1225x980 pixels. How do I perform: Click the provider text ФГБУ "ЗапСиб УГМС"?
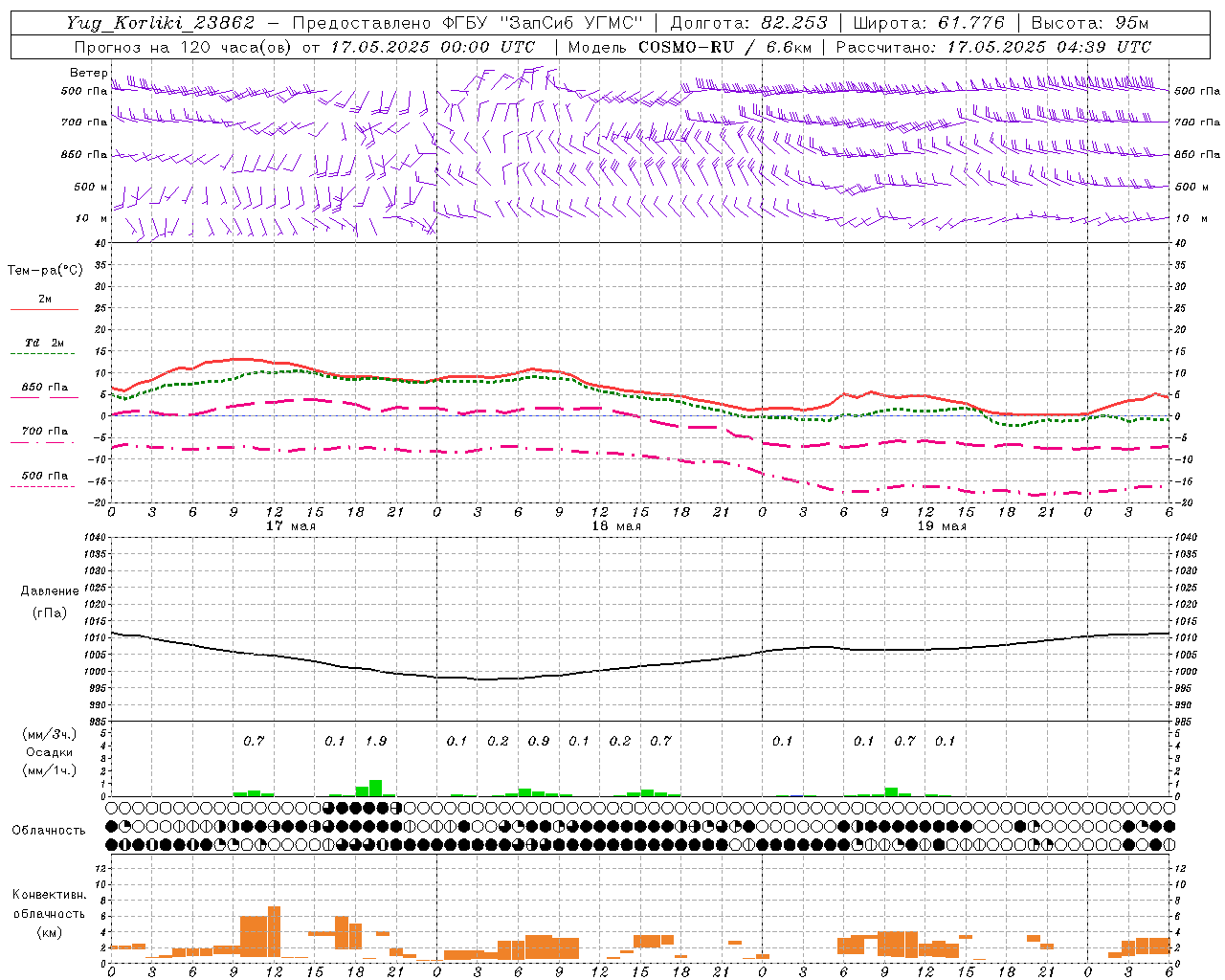[x=544, y=23]
